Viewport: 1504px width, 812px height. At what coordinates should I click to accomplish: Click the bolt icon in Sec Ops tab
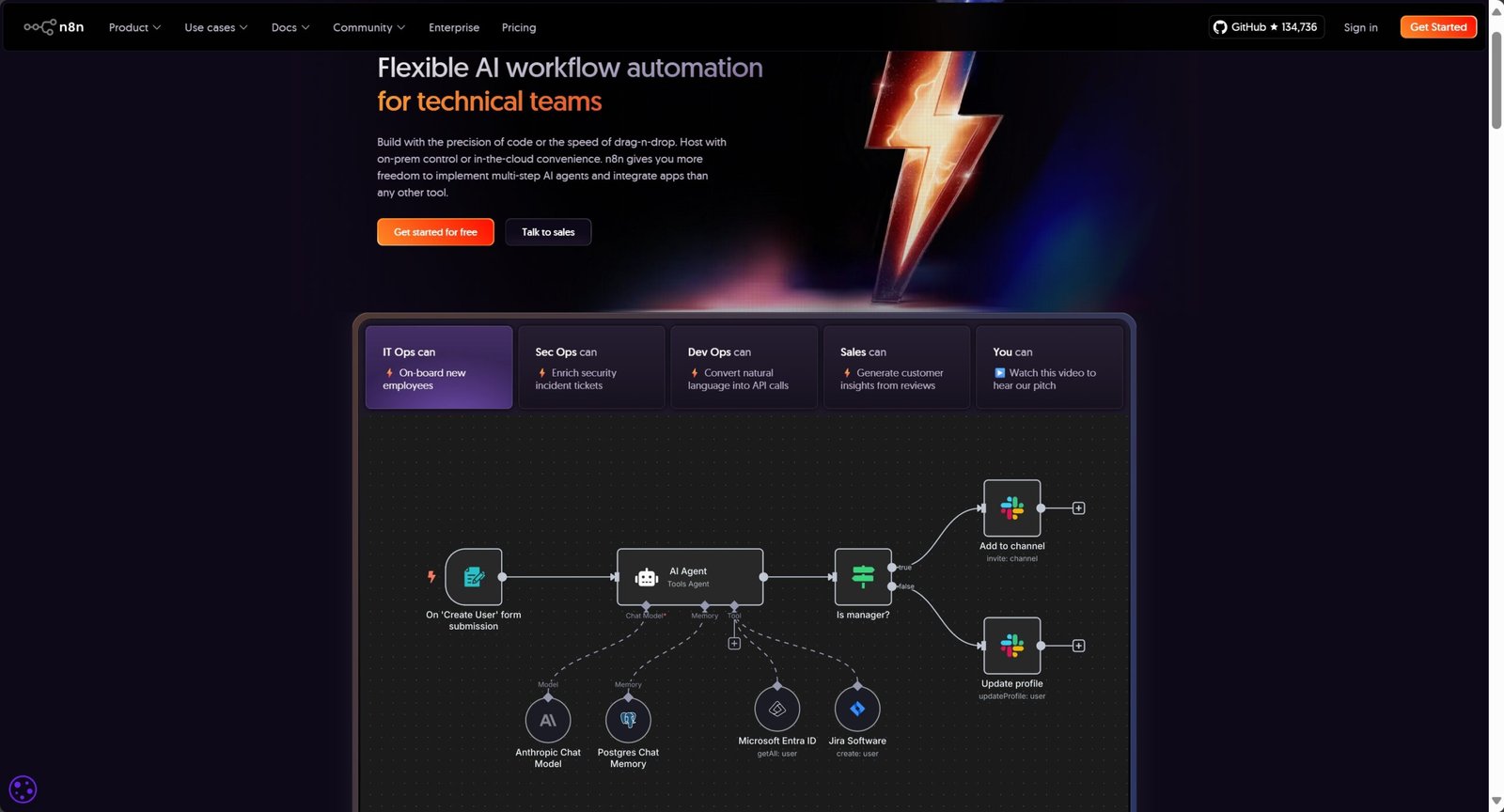click(x=542, y=373)
